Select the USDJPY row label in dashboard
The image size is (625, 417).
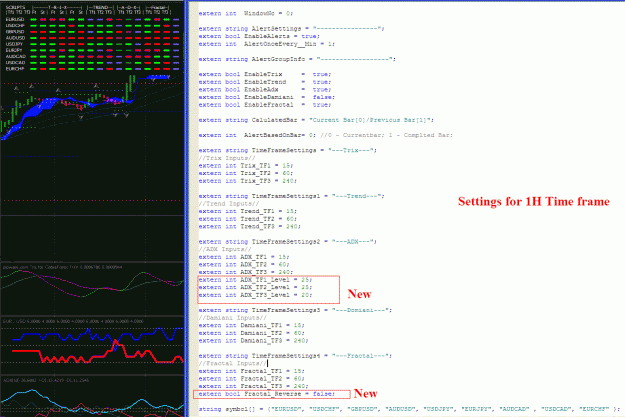[x=14, y=44]
